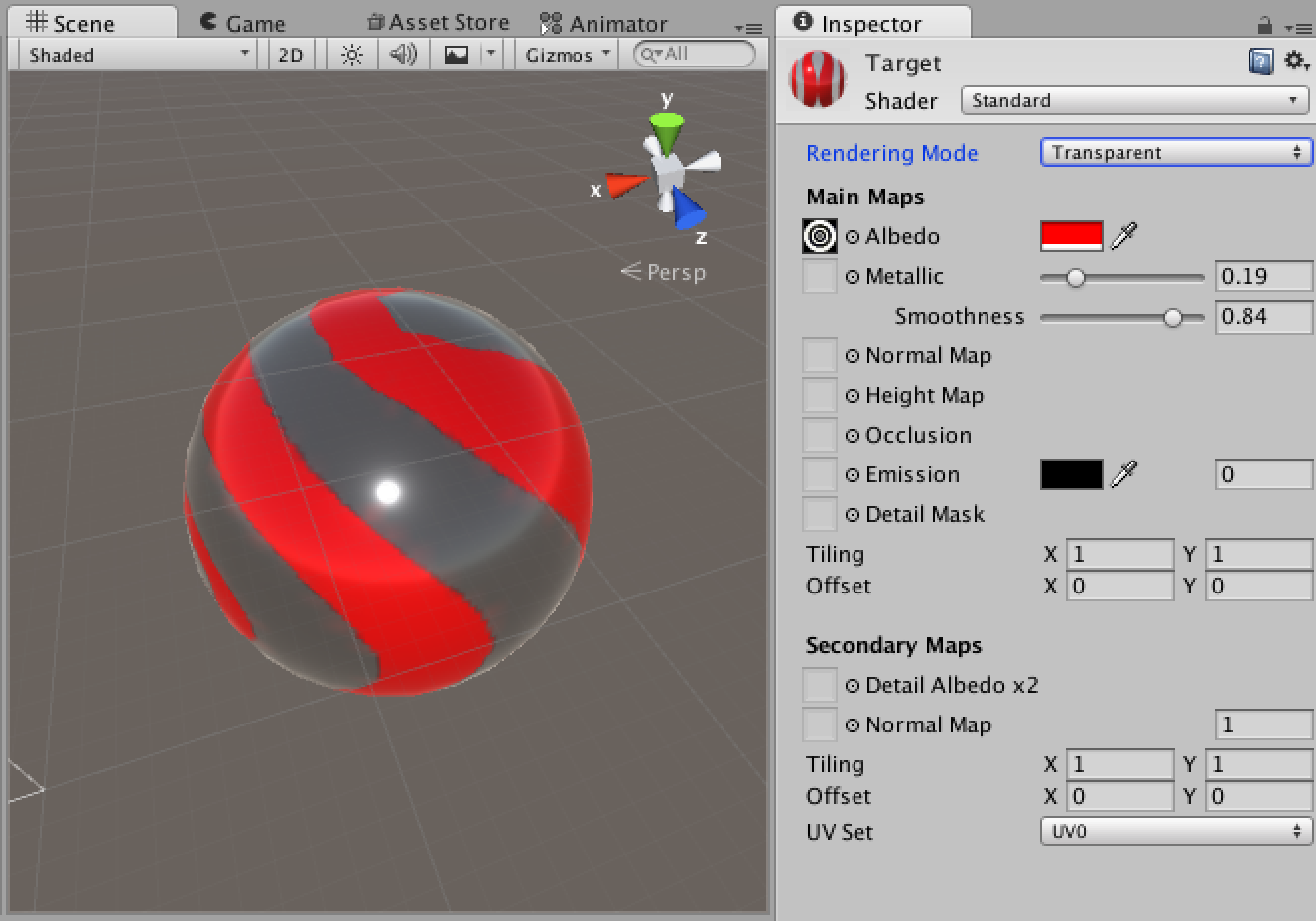The width and height of the screenshot is (1316, 921).
Task: Switch to the Game tab
Action: [243, 20]
